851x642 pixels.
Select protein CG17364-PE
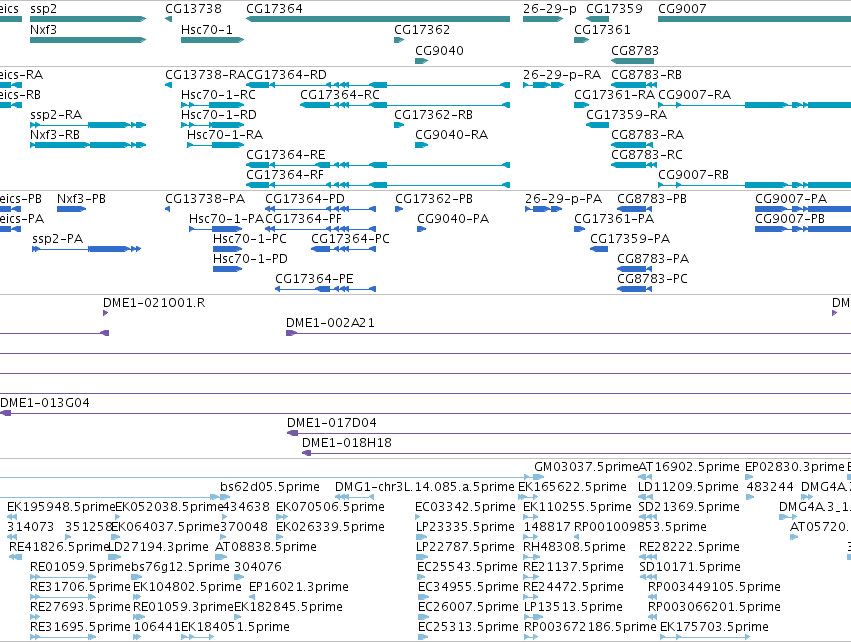(326, 289)
